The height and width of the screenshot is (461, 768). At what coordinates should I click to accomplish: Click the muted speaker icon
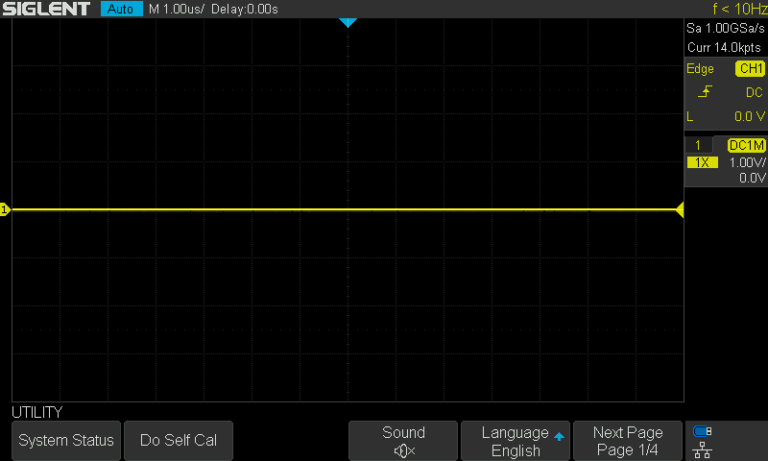[403, 451]
